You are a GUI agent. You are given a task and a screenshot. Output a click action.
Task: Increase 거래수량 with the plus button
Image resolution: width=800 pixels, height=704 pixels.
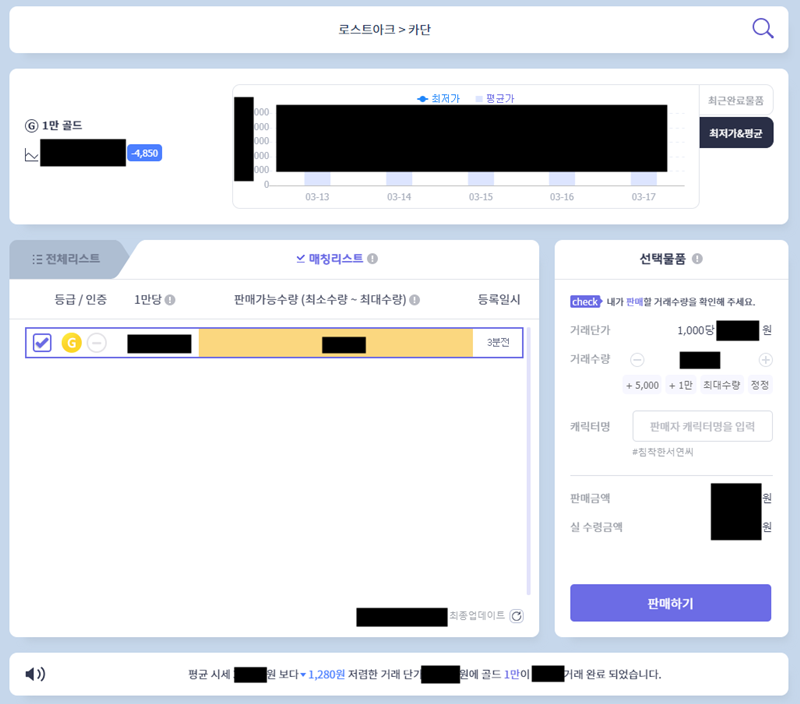pyautogui.click(x=765, y=360)
